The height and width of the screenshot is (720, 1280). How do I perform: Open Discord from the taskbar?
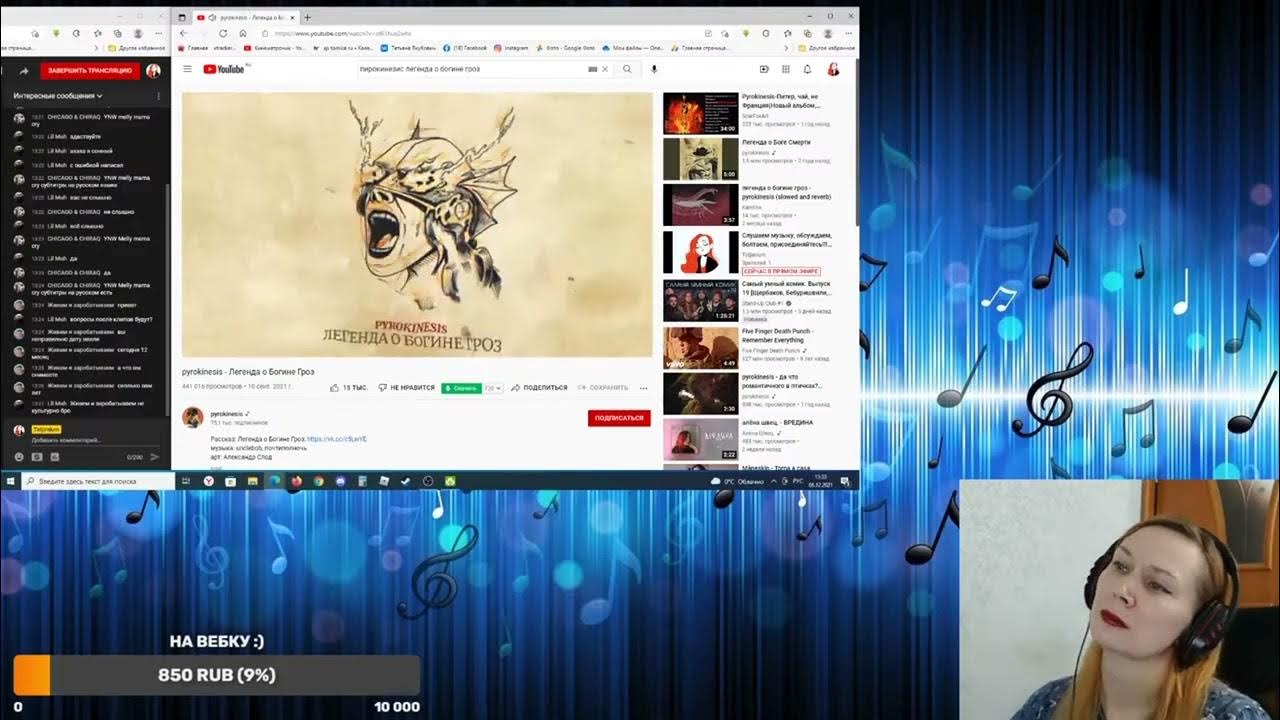click(x=340, y=481)
